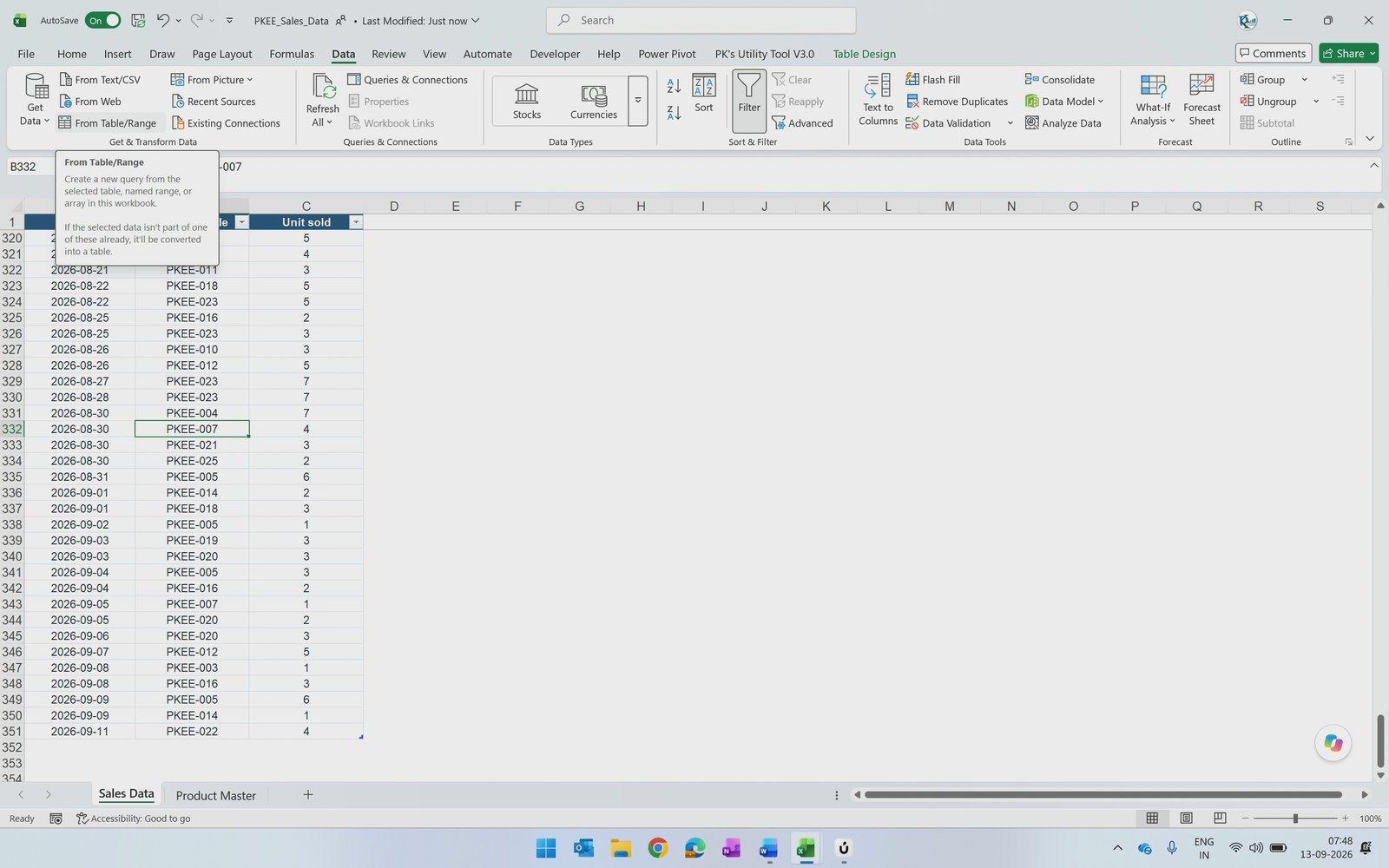Expand Ungroup dropdown arrow
Viewport: 1389px width, 868px height.
pyautogui.click(x=1316, y=101)
